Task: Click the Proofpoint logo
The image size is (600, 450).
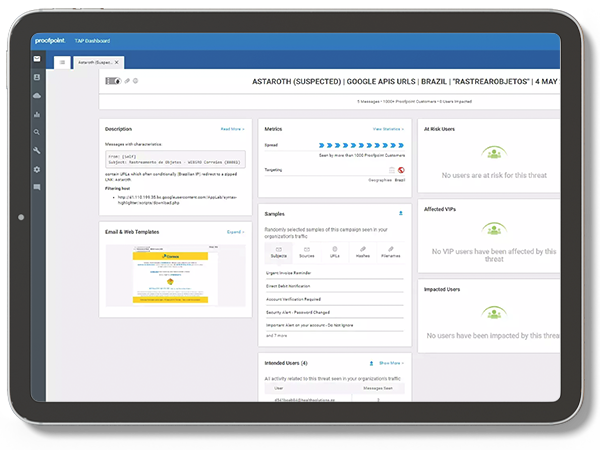Action: click(x=50, y=41)
